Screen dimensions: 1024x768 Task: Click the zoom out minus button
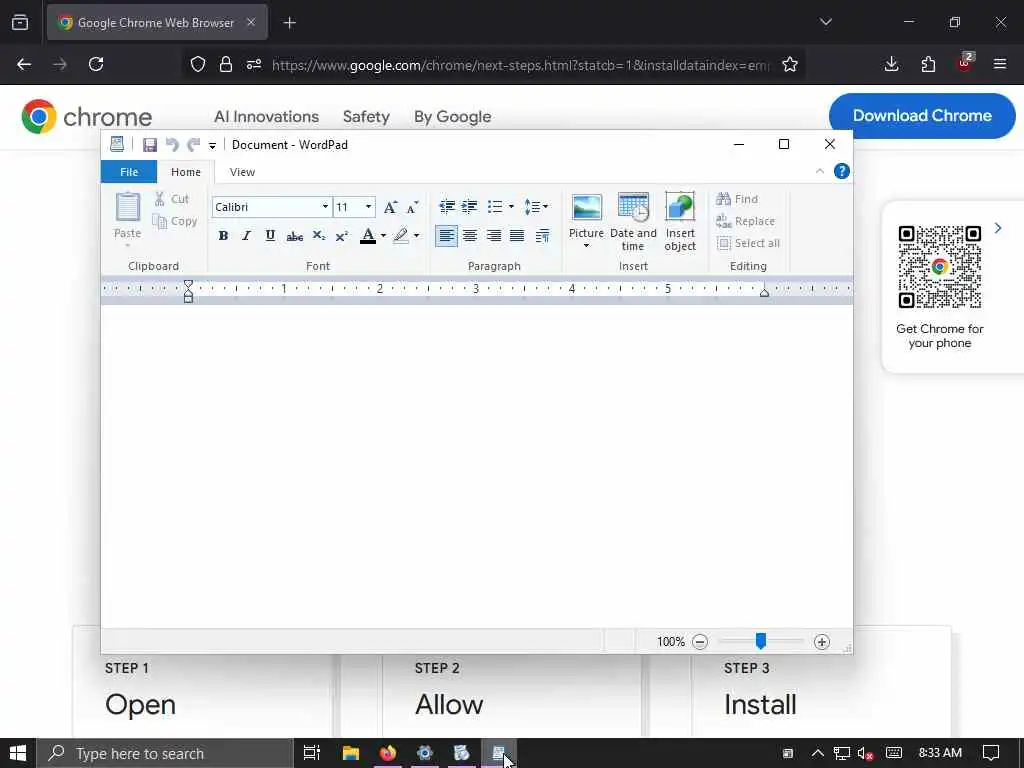(x=700, y=642)
